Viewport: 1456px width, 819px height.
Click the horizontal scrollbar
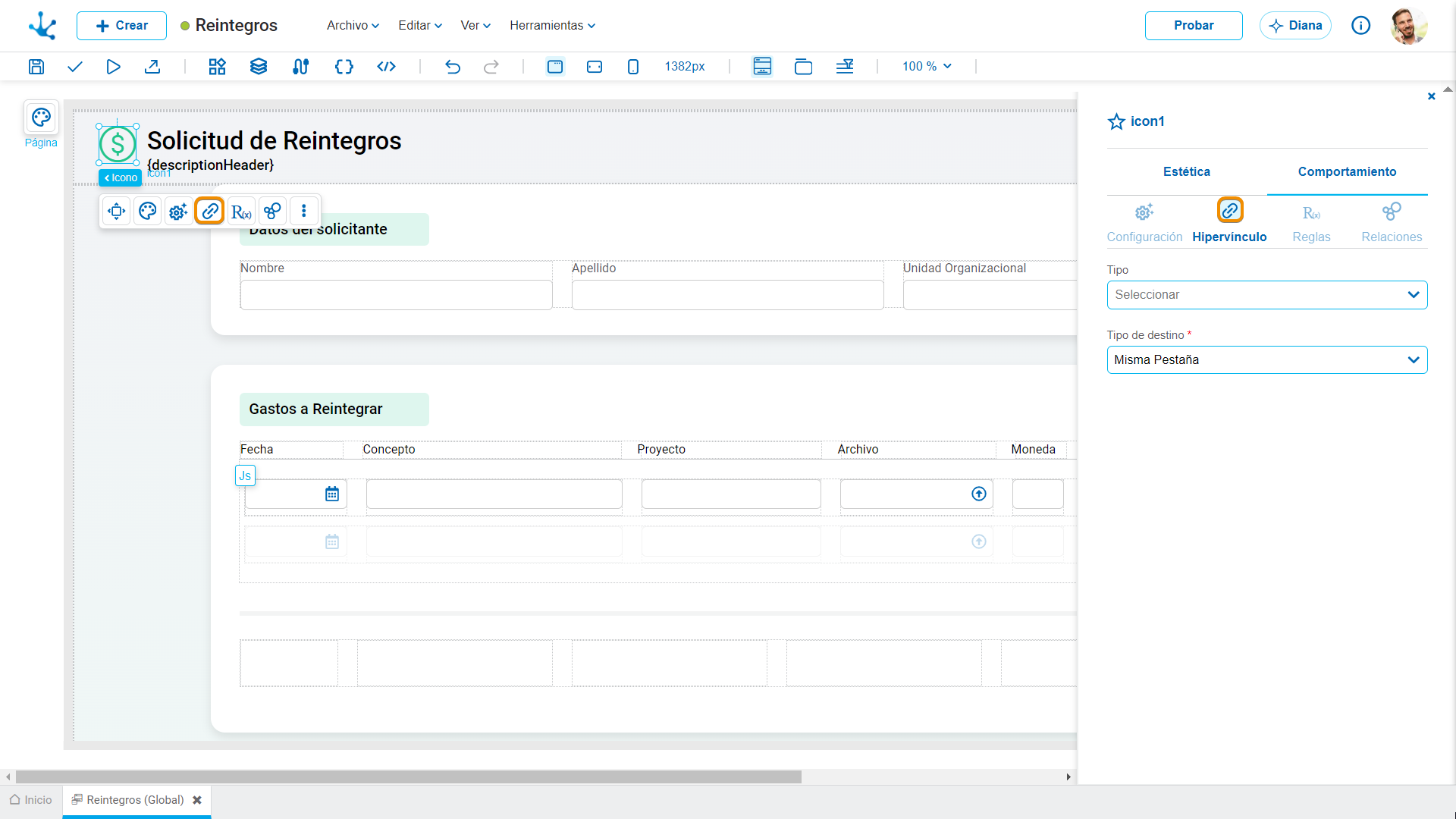[x=409, y=777]
